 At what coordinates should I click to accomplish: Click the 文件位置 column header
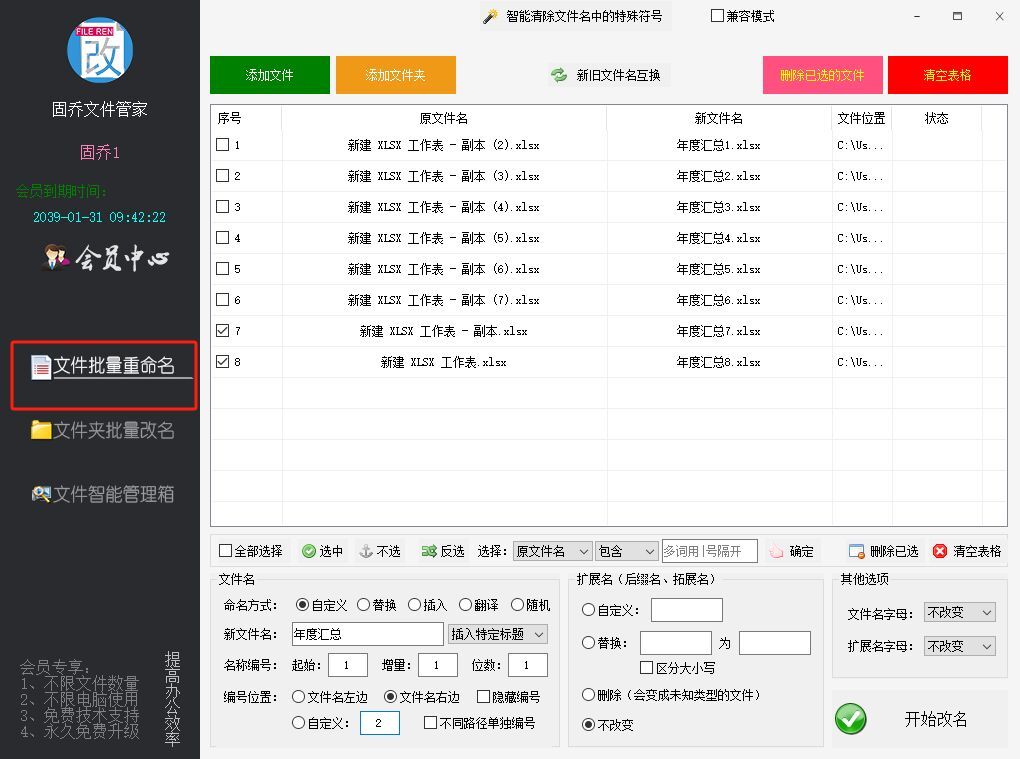pyautogui.click(x=861, y=118)
